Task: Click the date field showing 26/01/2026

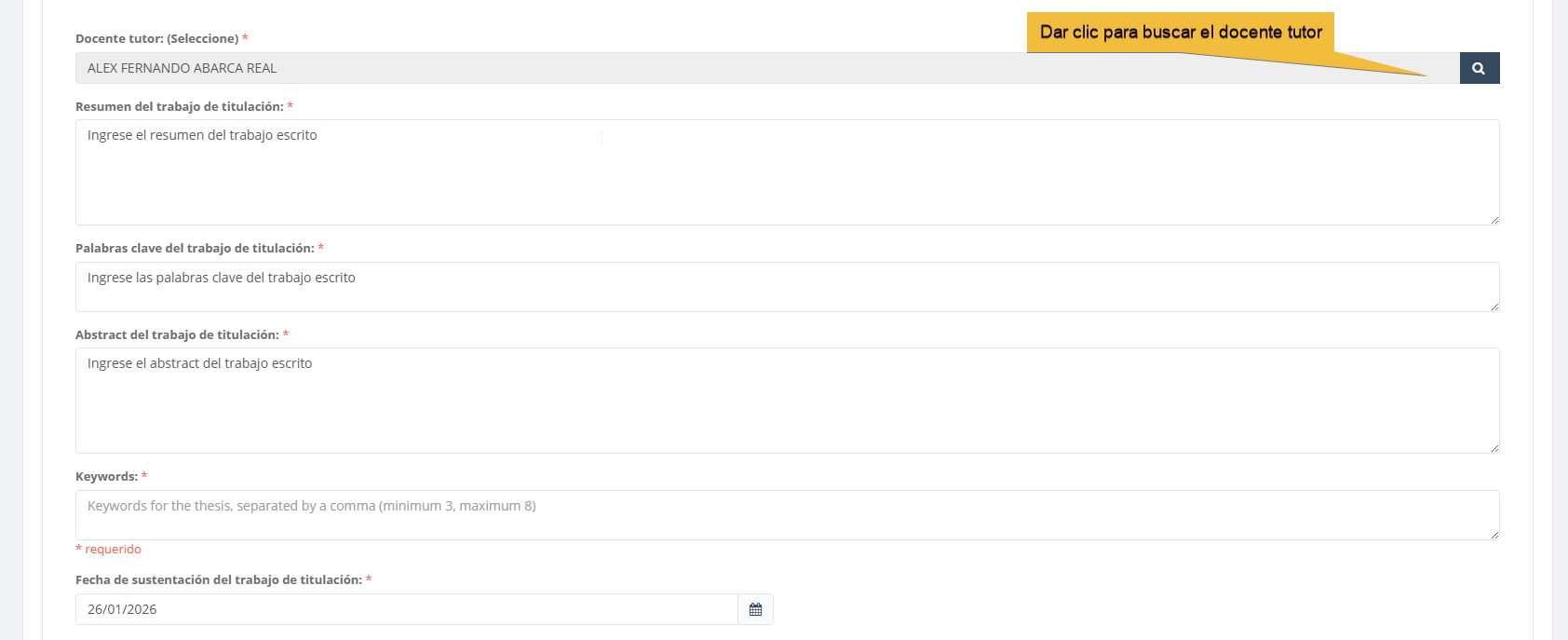Action: 406,609
